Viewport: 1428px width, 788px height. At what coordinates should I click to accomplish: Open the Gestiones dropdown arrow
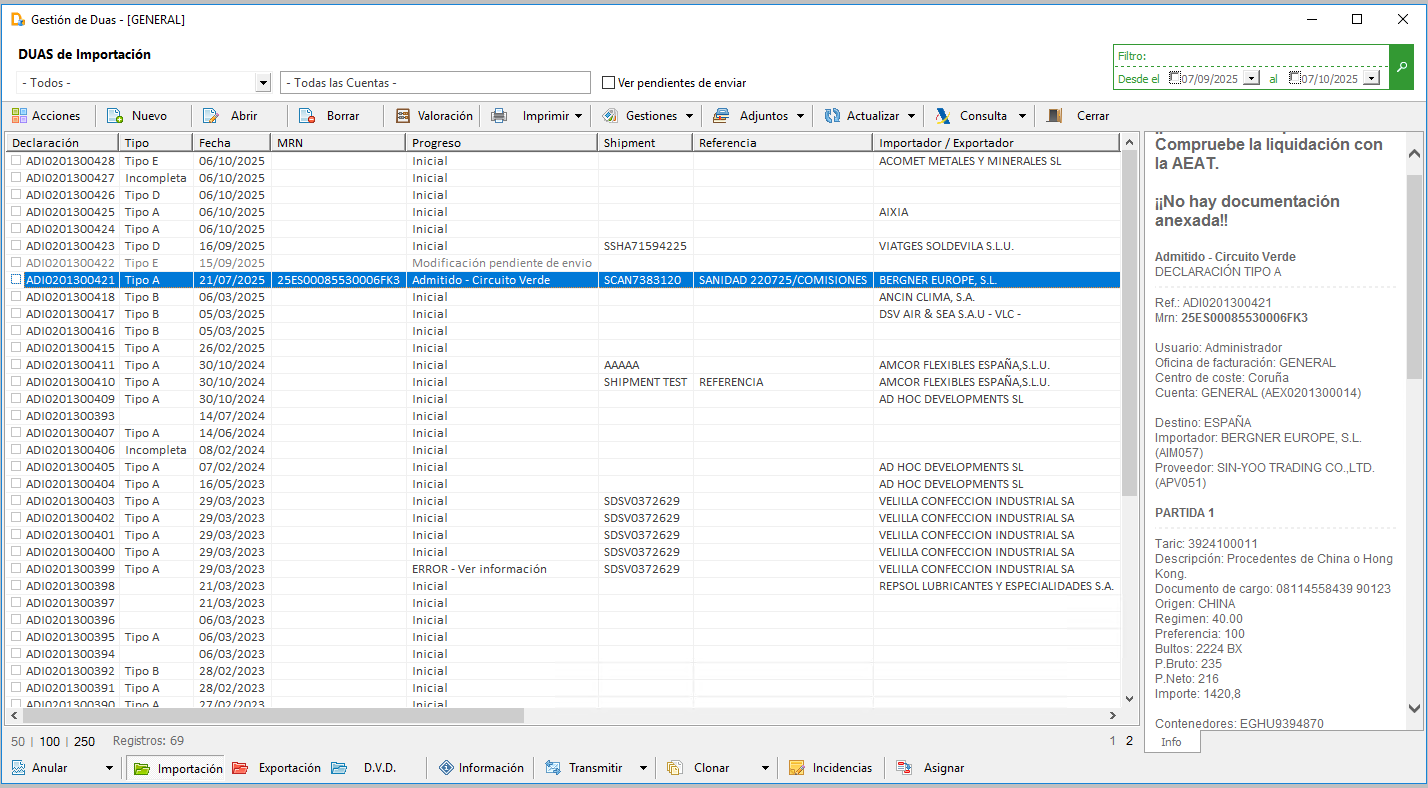pyautogui.click(x=689, y=116)
